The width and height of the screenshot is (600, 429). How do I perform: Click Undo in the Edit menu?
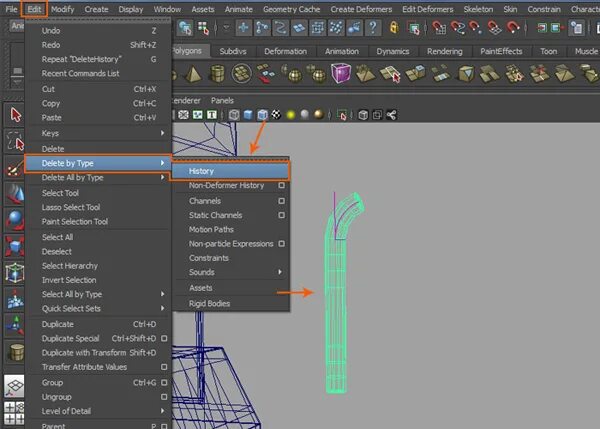pyautogui.click(x=99, y=31)
